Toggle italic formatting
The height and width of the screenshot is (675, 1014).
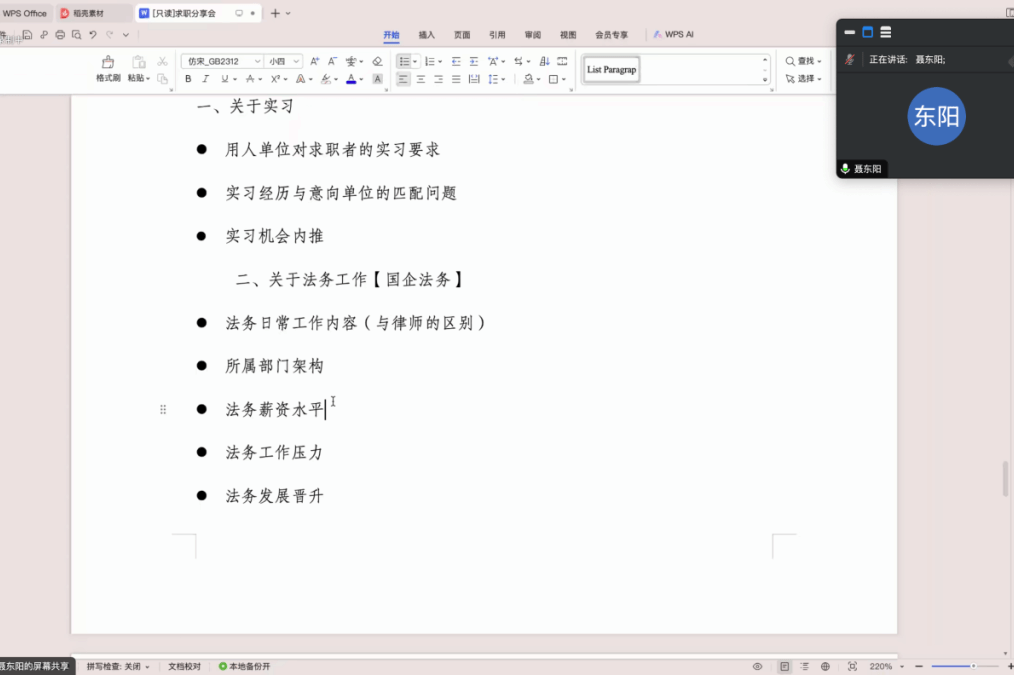pos(206,79)
